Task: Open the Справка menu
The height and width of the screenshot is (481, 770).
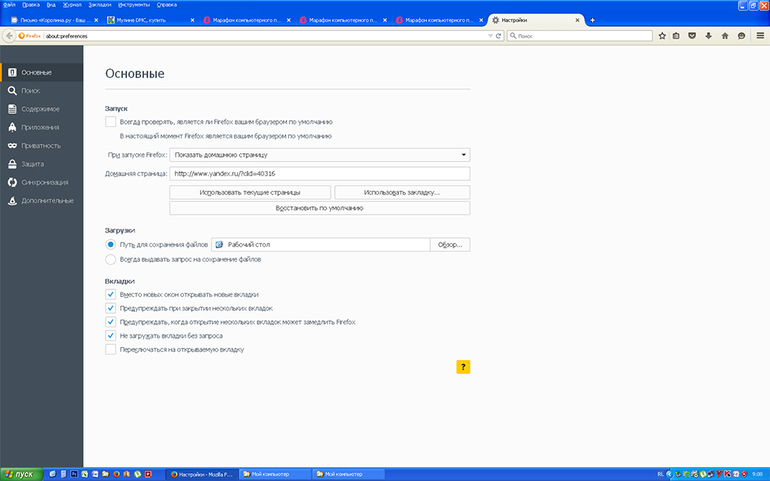Action: [167, 5]
